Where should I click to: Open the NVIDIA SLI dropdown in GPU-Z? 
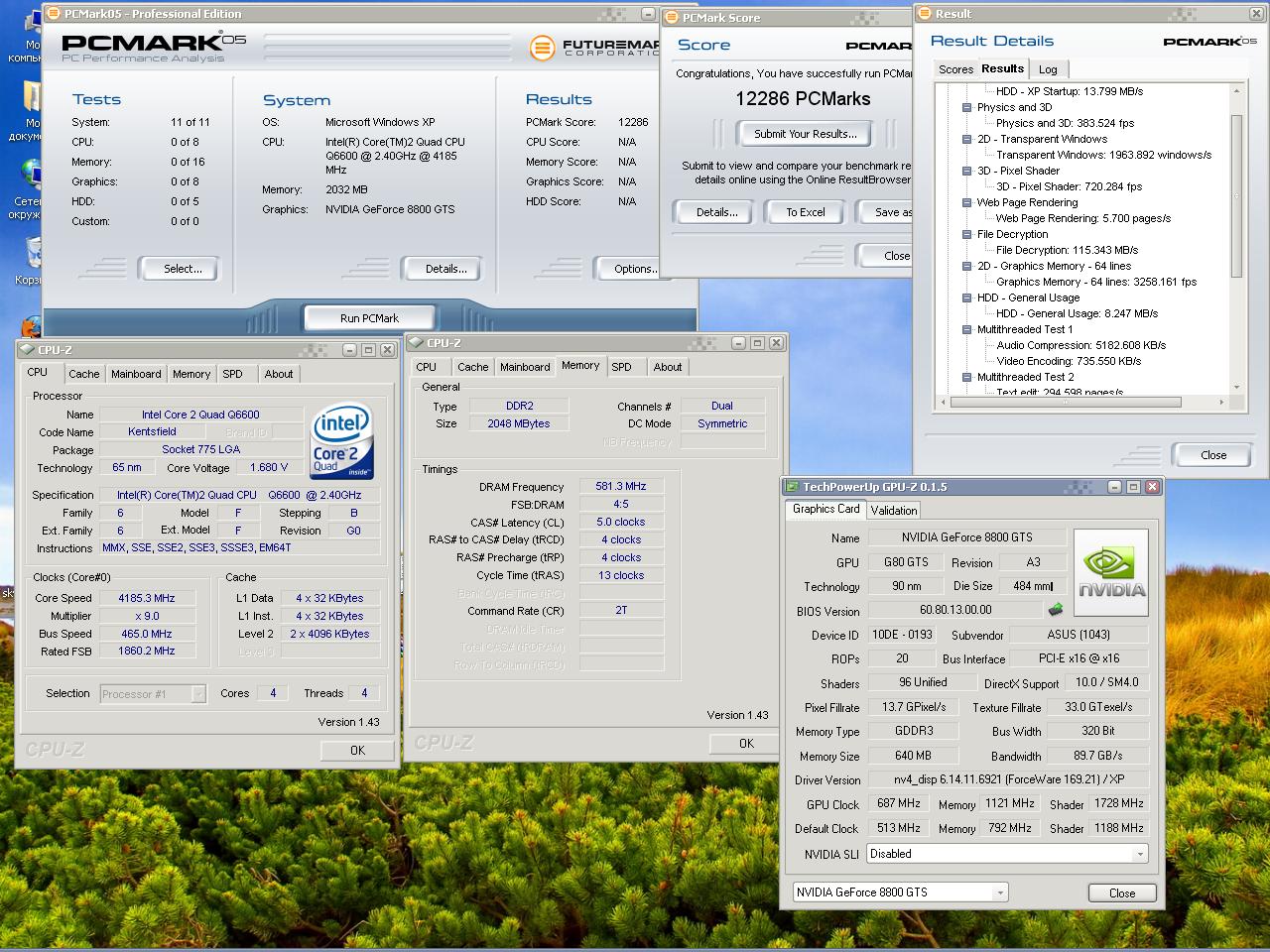click(1139, 854)
